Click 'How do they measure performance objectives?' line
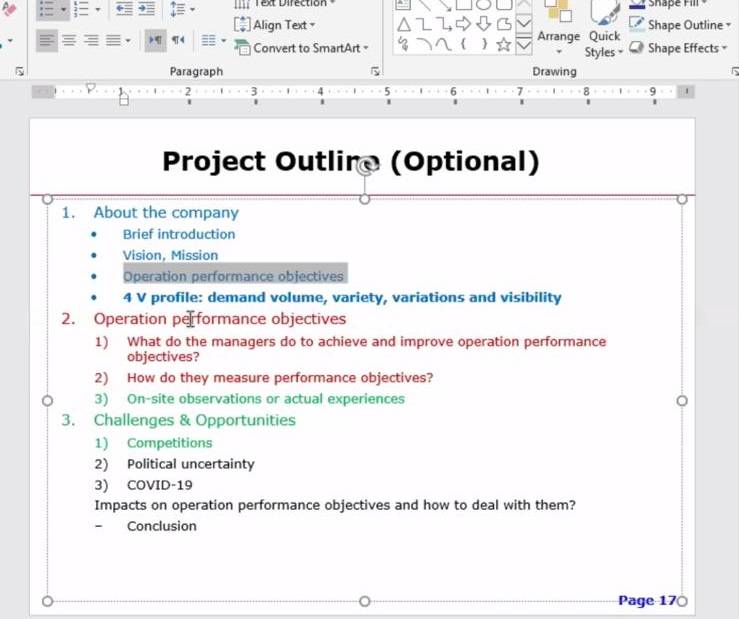739x619 pixels. coord(280,378)
